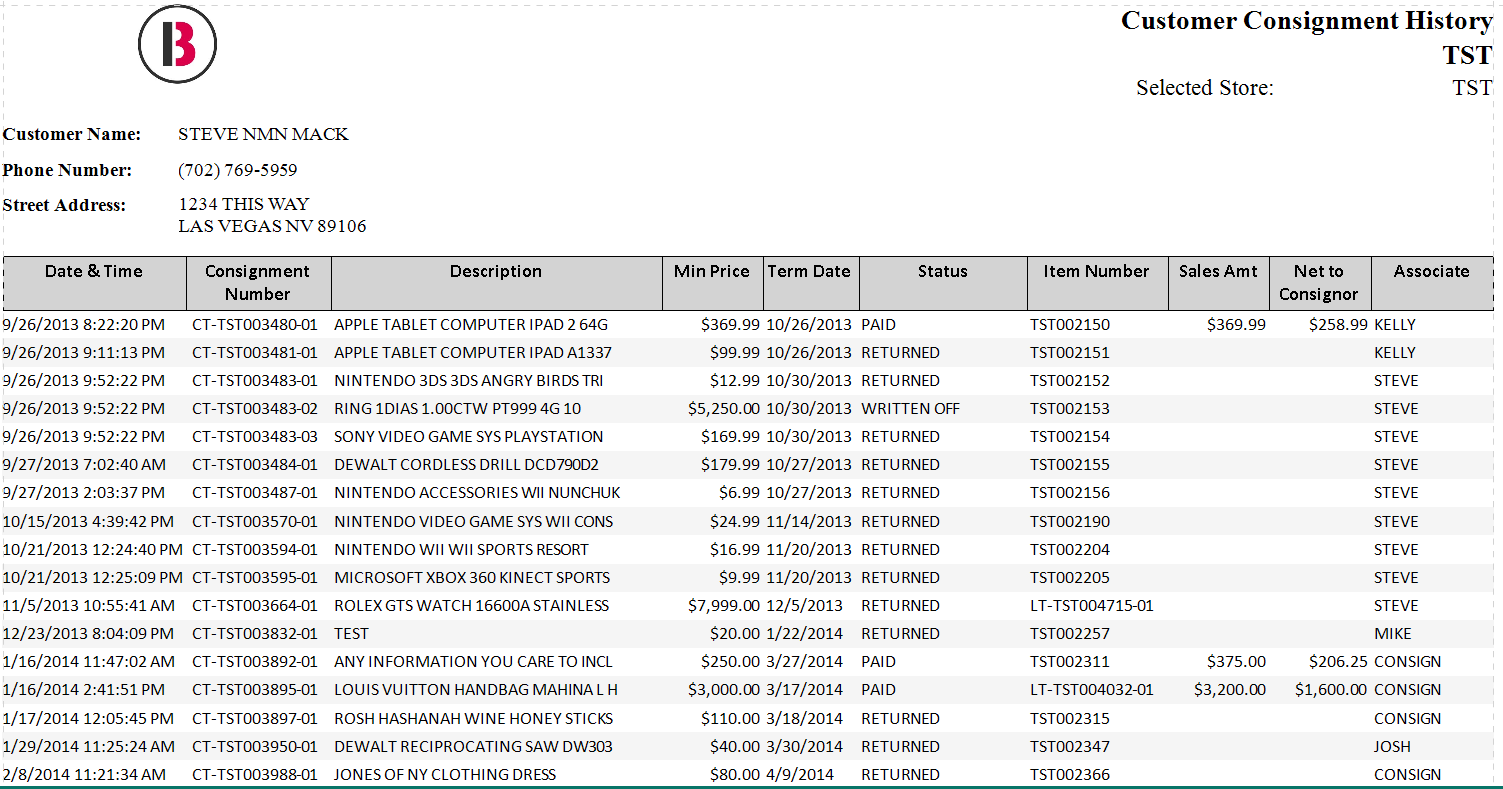
Task: Click term date 4/9/2014
Action: pyautogui.click(x=800, y=775)
